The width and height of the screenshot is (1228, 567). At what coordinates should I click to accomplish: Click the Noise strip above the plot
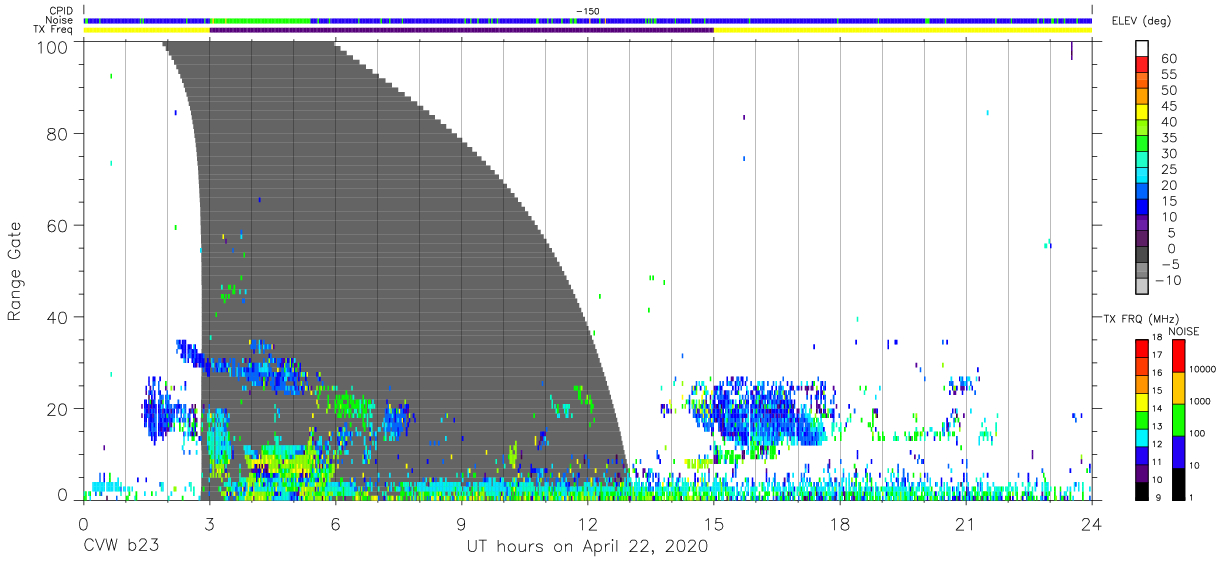coord(588,20)
